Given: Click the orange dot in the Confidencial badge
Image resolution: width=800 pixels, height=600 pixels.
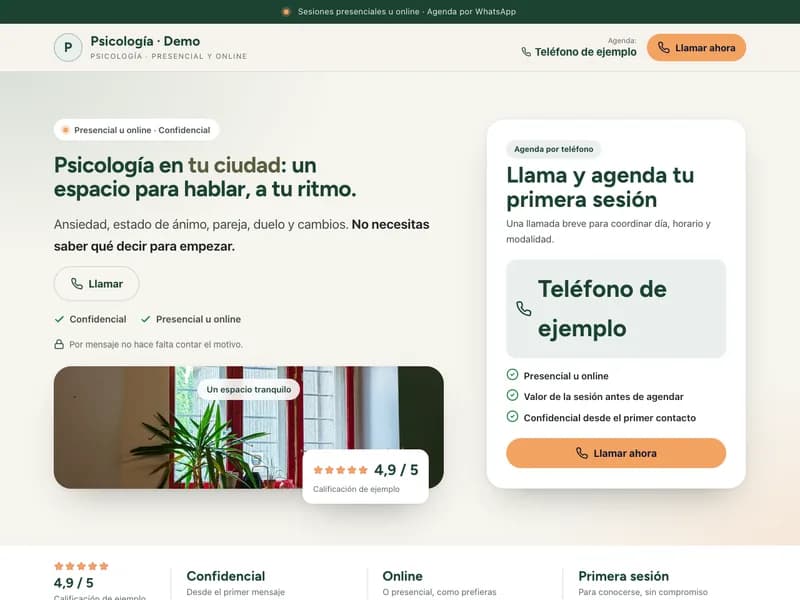Looking at the screenshot, I should point(65,130).
